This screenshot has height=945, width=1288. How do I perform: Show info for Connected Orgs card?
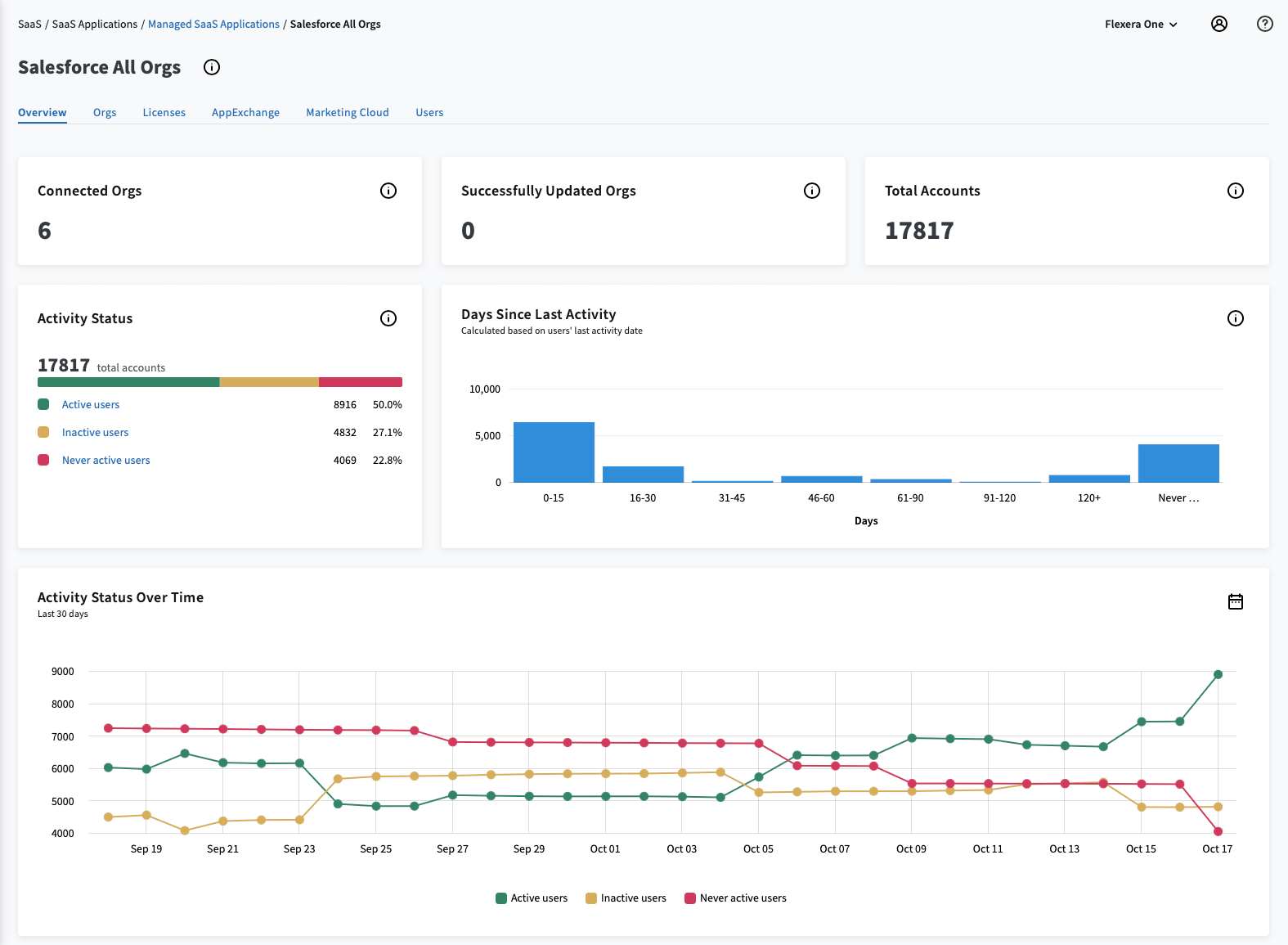pos(388,191)
